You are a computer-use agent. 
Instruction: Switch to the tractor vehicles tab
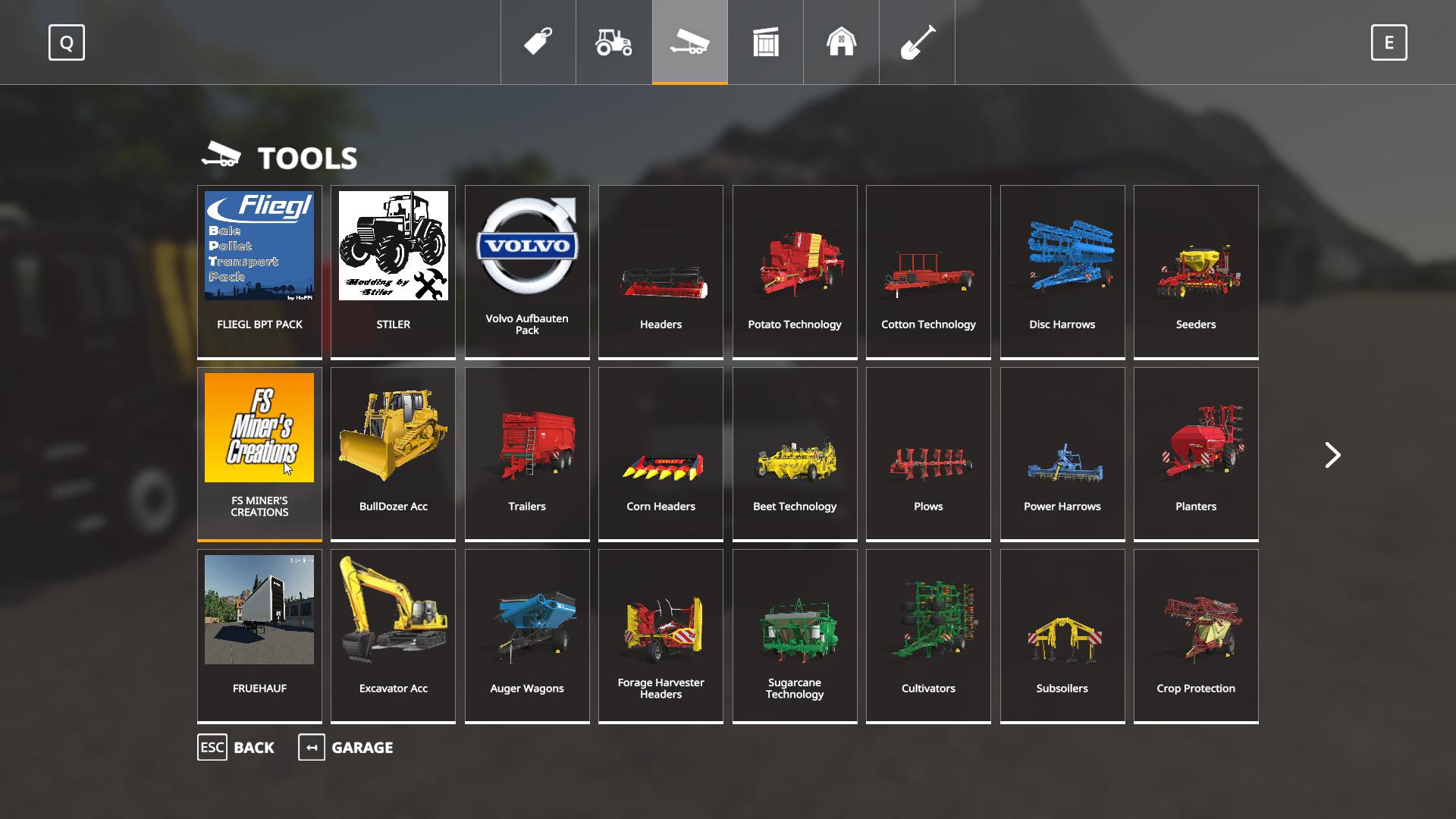(x=613, y=42)
